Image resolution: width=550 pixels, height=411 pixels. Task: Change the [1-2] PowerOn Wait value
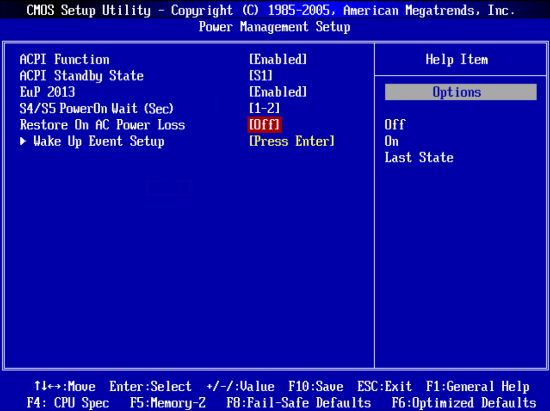click(x=264, y=108)
